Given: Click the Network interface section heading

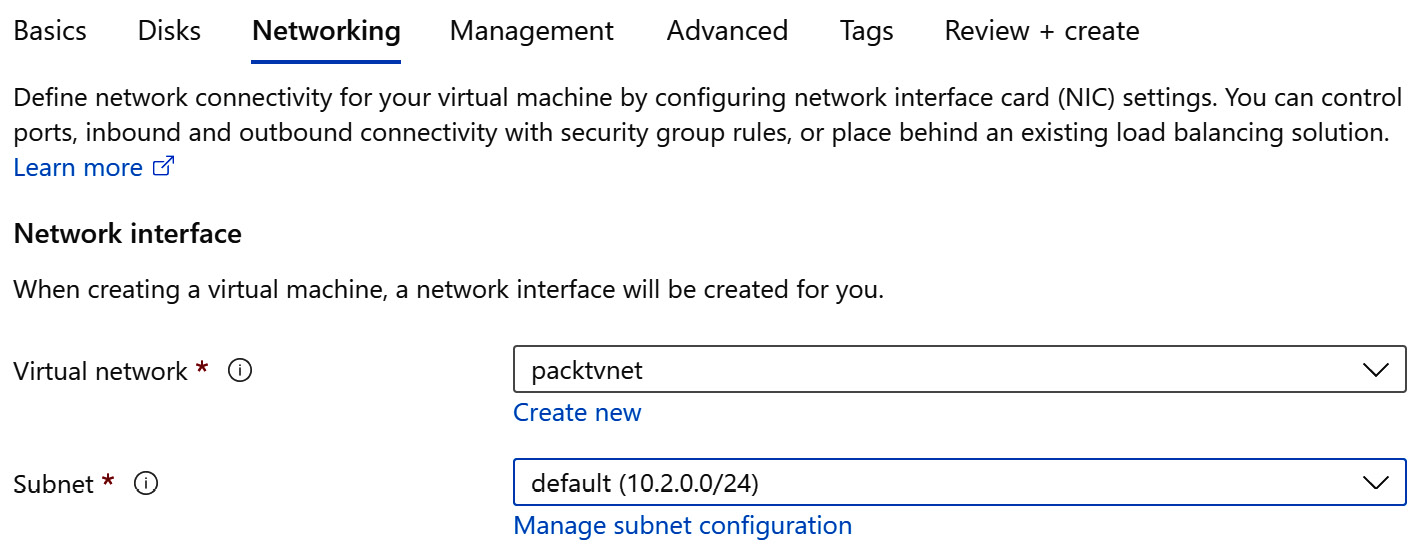Looking at the screenshot, I should pyautogui.click(x=128, y=234).
